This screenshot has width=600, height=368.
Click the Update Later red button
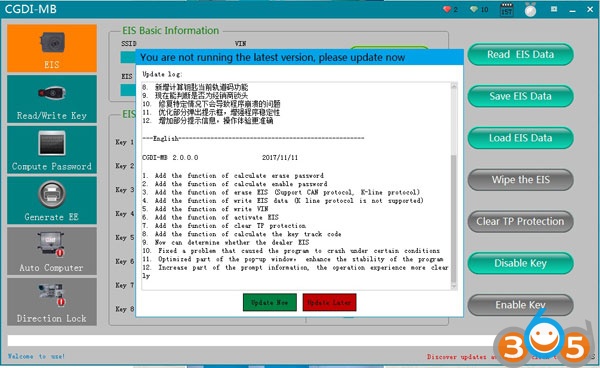coord(329,302)
